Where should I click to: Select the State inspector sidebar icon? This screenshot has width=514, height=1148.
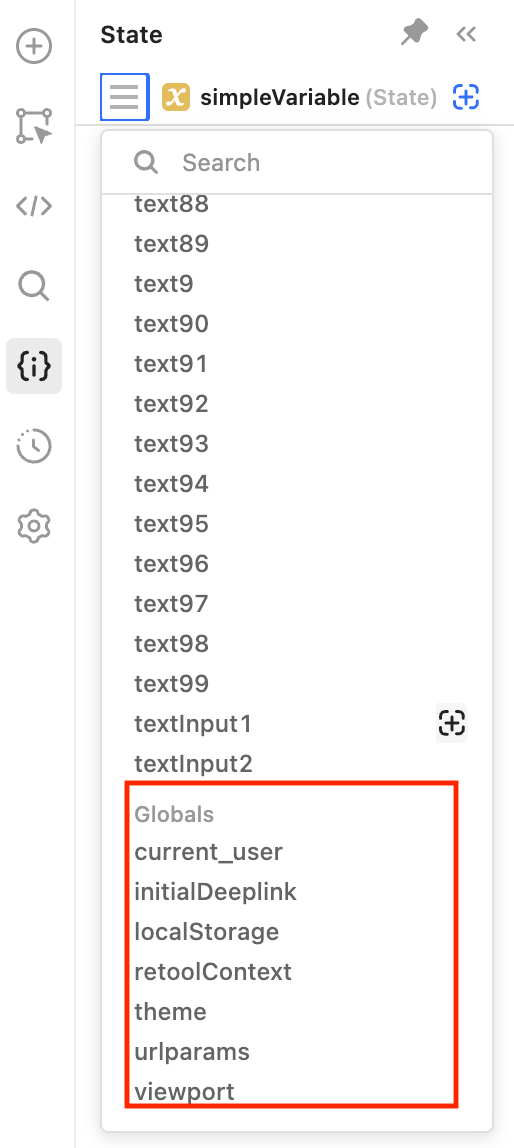34,366
